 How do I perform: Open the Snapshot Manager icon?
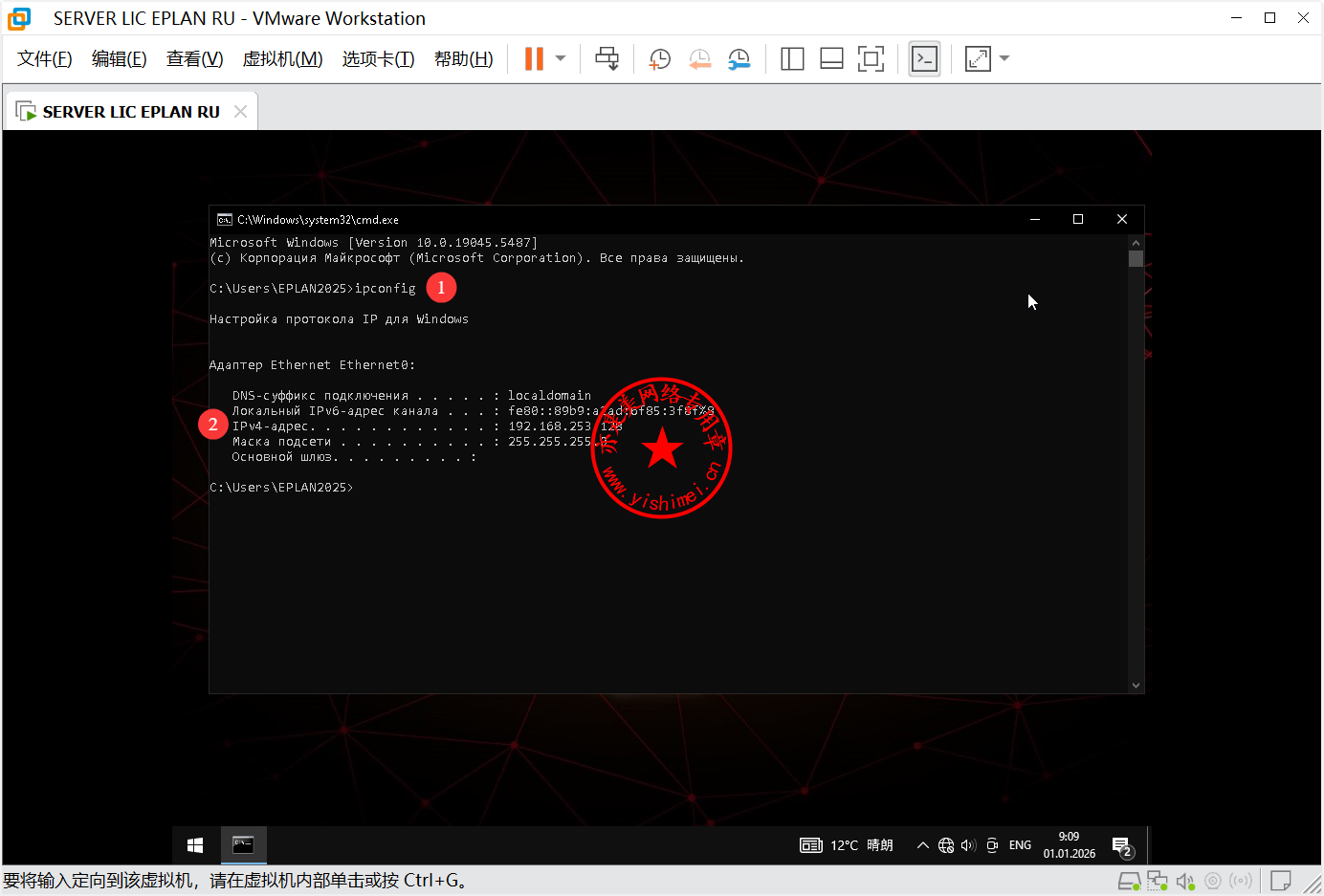pos(739,59)
